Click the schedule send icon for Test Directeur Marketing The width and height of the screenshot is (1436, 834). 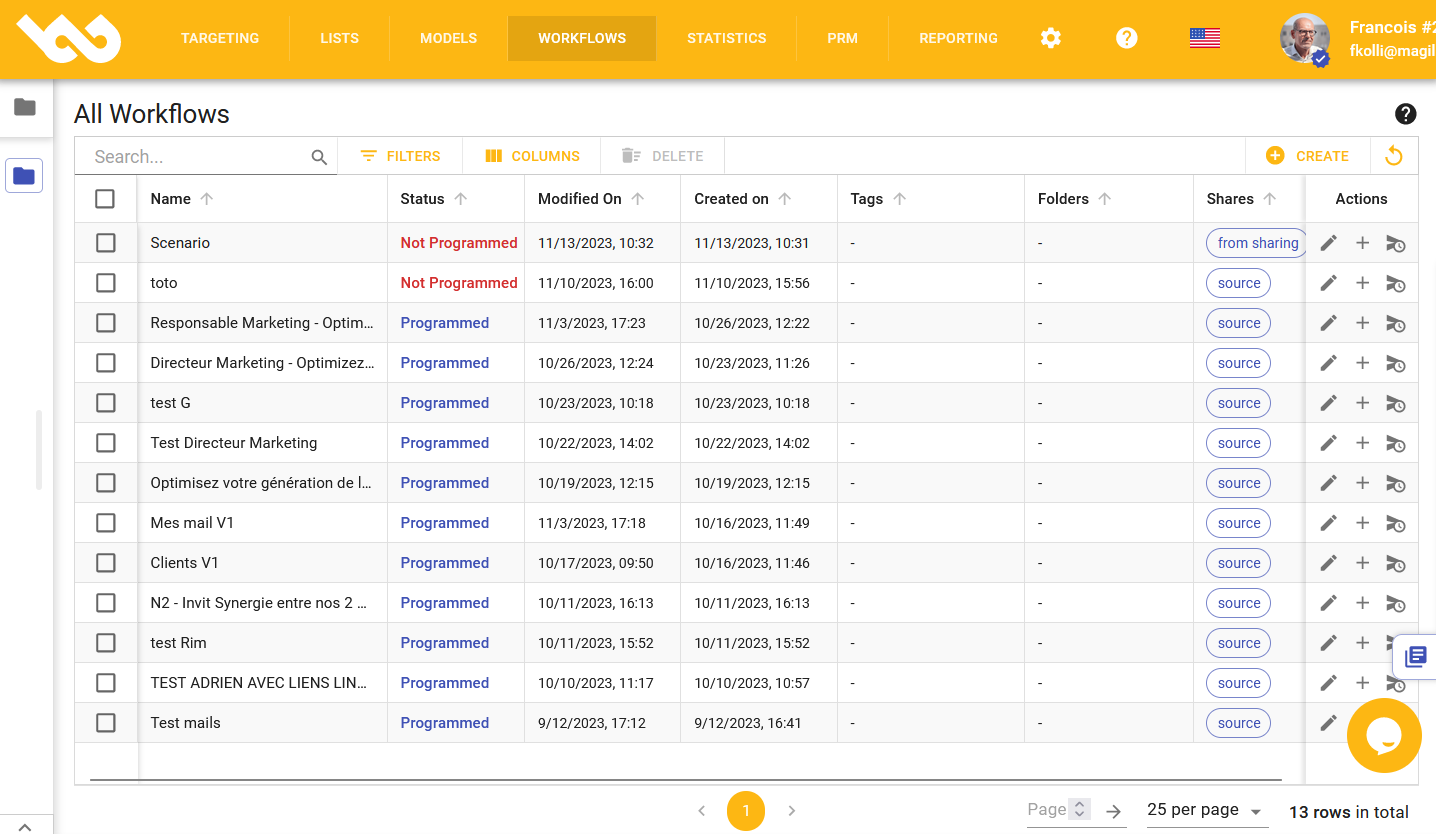1395,443
